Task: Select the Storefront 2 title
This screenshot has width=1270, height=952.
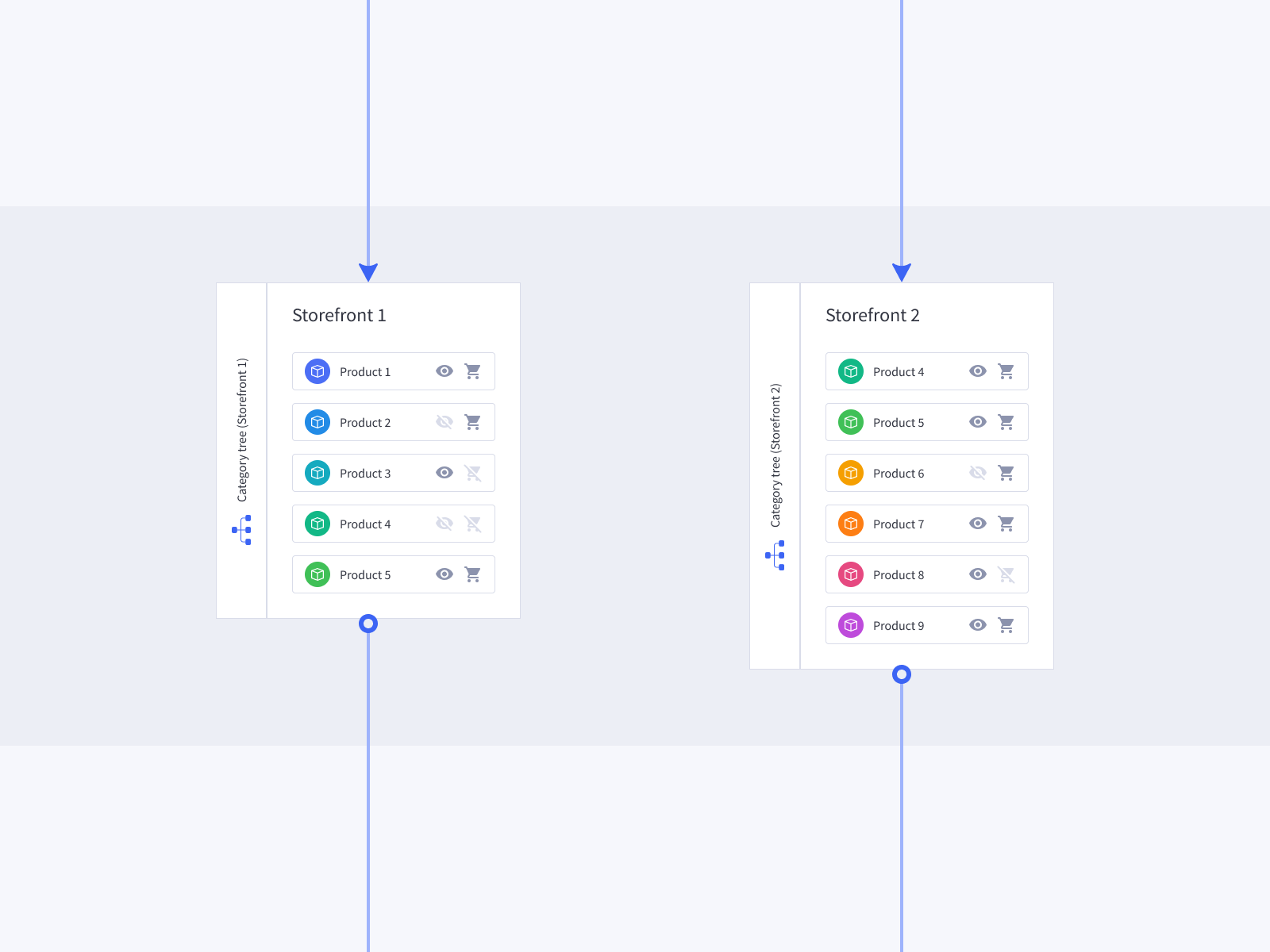Action: pyautogui.click(x=872, y=315)
